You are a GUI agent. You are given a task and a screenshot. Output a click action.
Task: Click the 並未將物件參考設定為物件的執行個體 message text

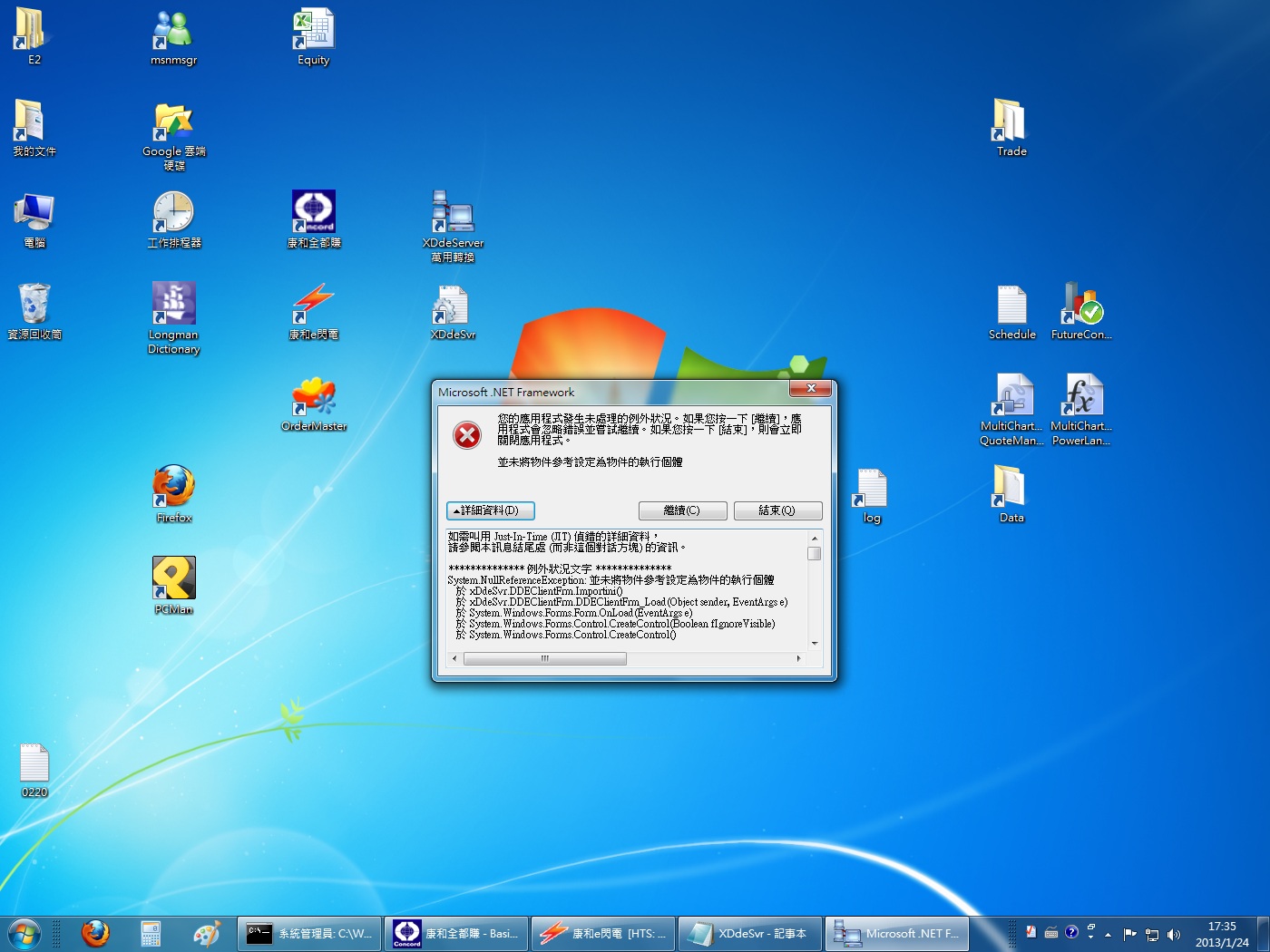pyautogui.click(x=590, y=462)
